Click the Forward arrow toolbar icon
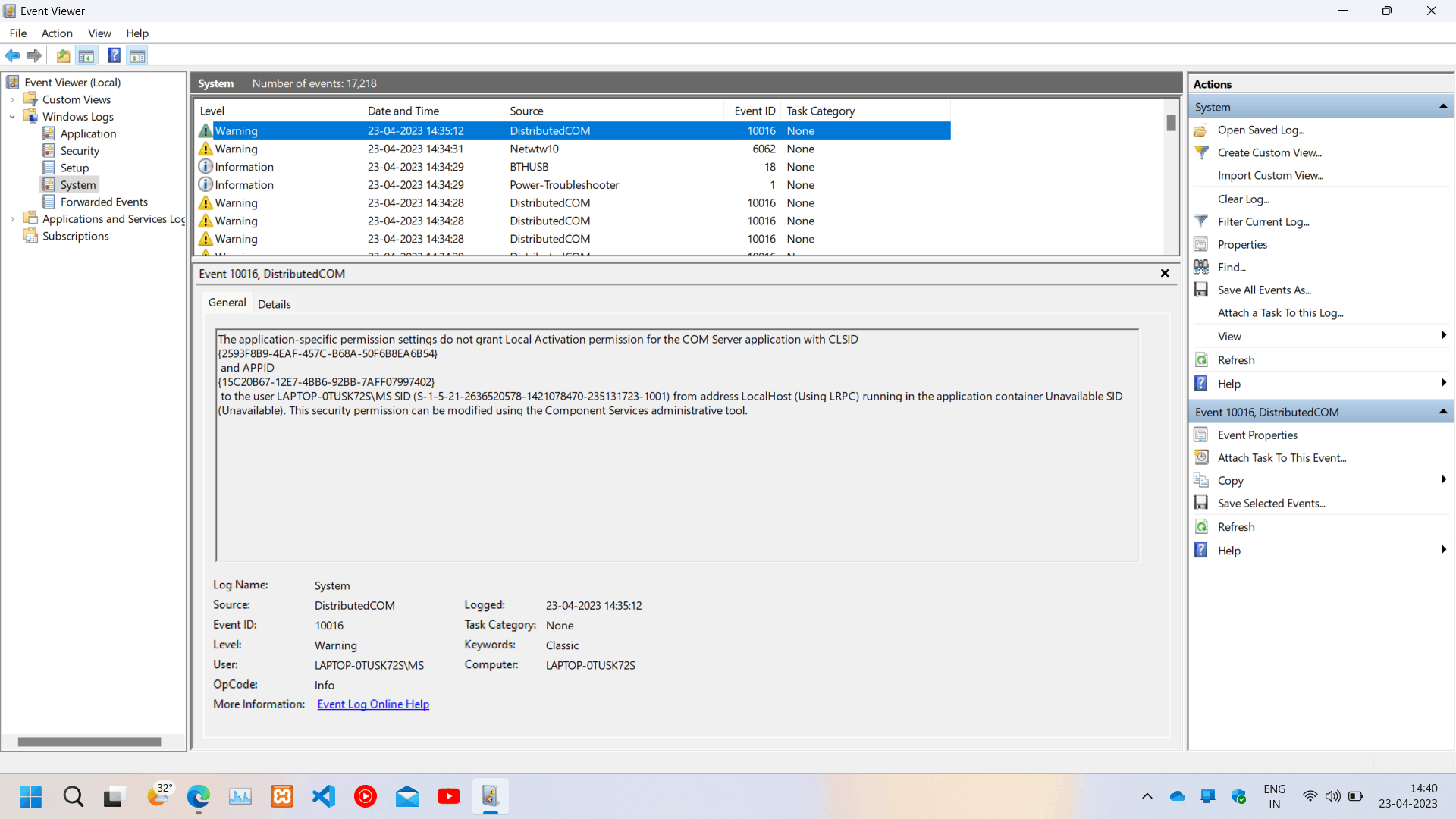Viewport: 1456px width, 819px height. pos(34,55)
